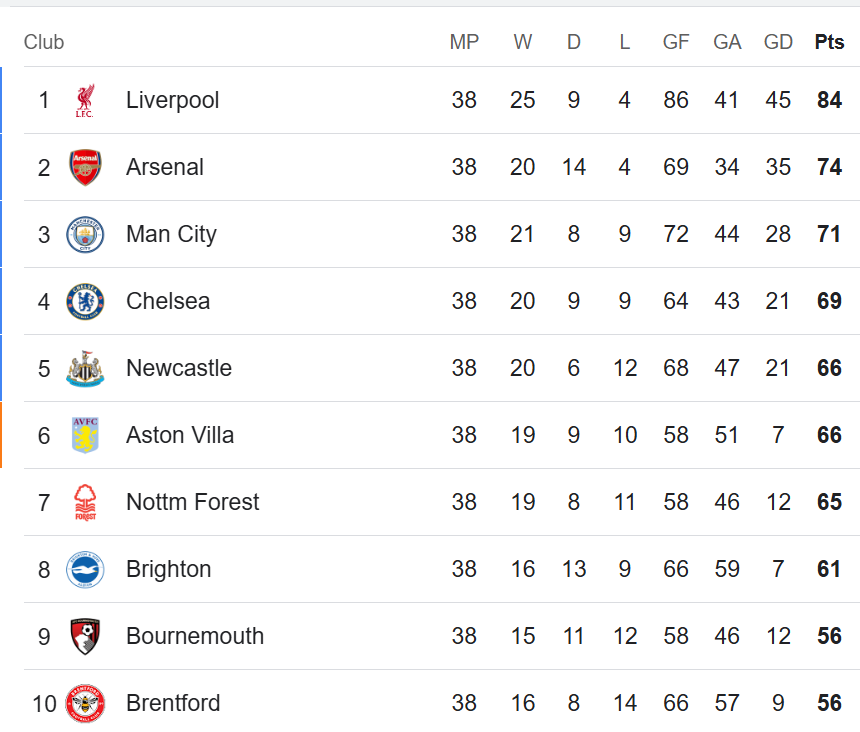Select the Newcastle team name
The width and height of the screenshot is (860, 732).
click(x=179, y=368)
